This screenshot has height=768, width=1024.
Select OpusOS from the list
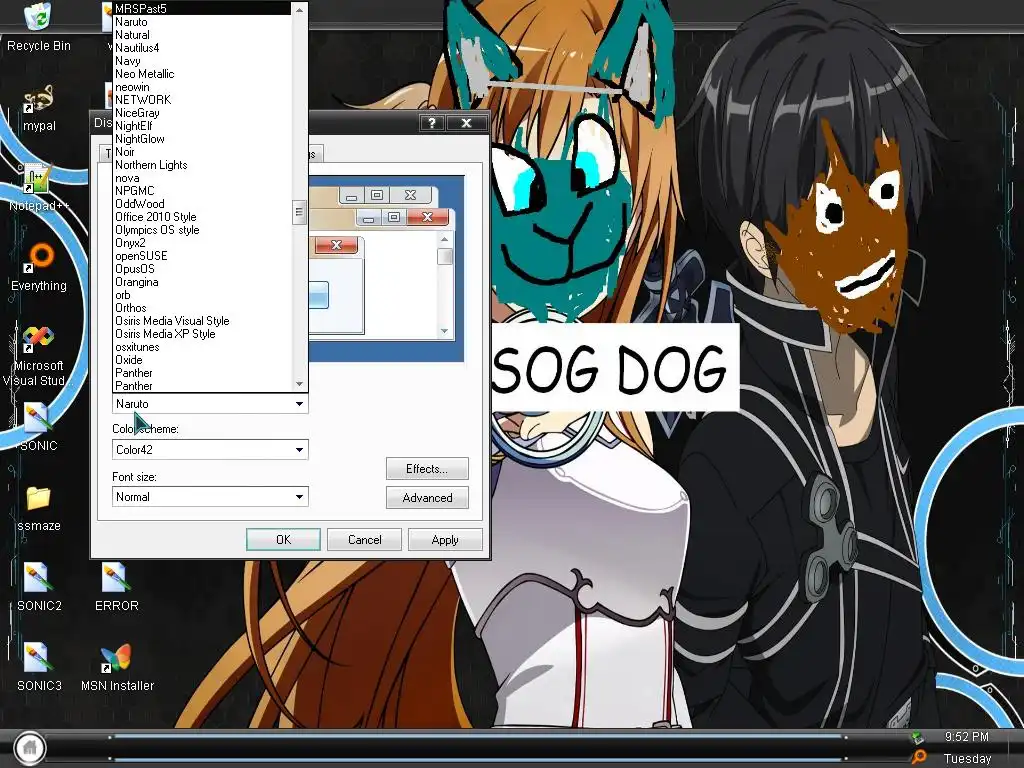coord(202,269)
